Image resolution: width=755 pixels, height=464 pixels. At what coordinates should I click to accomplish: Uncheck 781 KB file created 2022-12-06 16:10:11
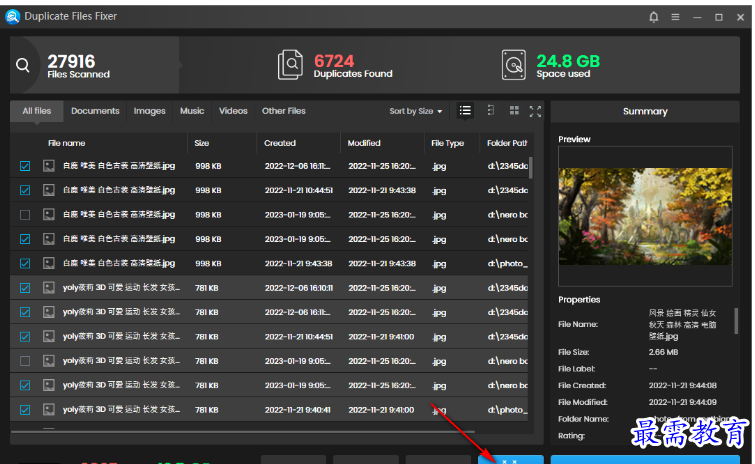pos(25,288)
